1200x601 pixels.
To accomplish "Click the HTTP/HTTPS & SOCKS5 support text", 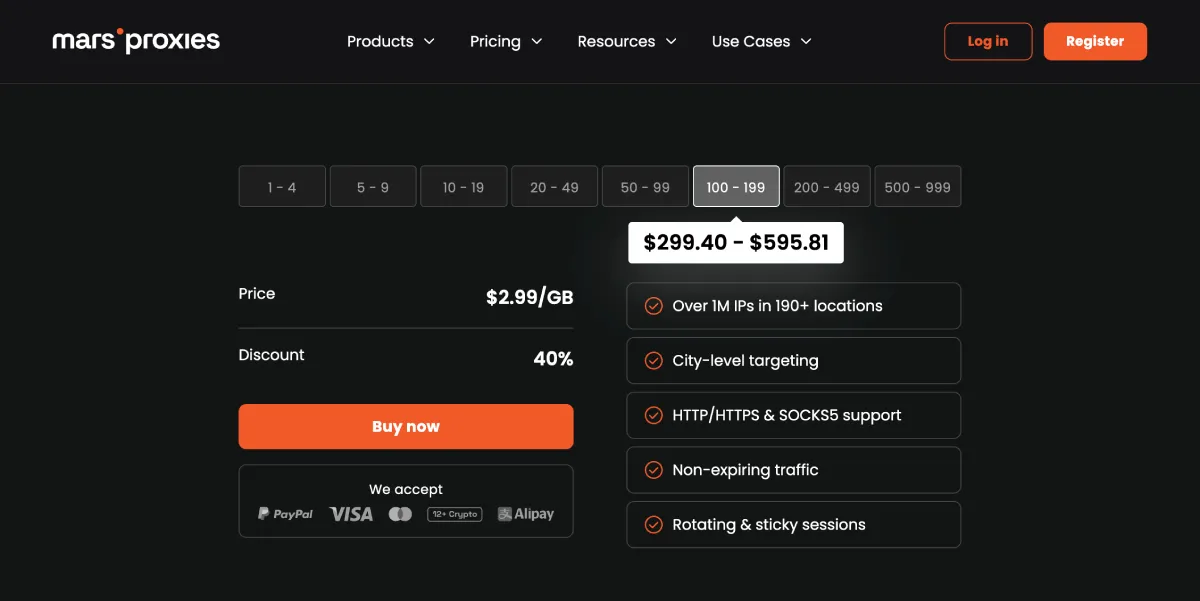I will (787, 415).
